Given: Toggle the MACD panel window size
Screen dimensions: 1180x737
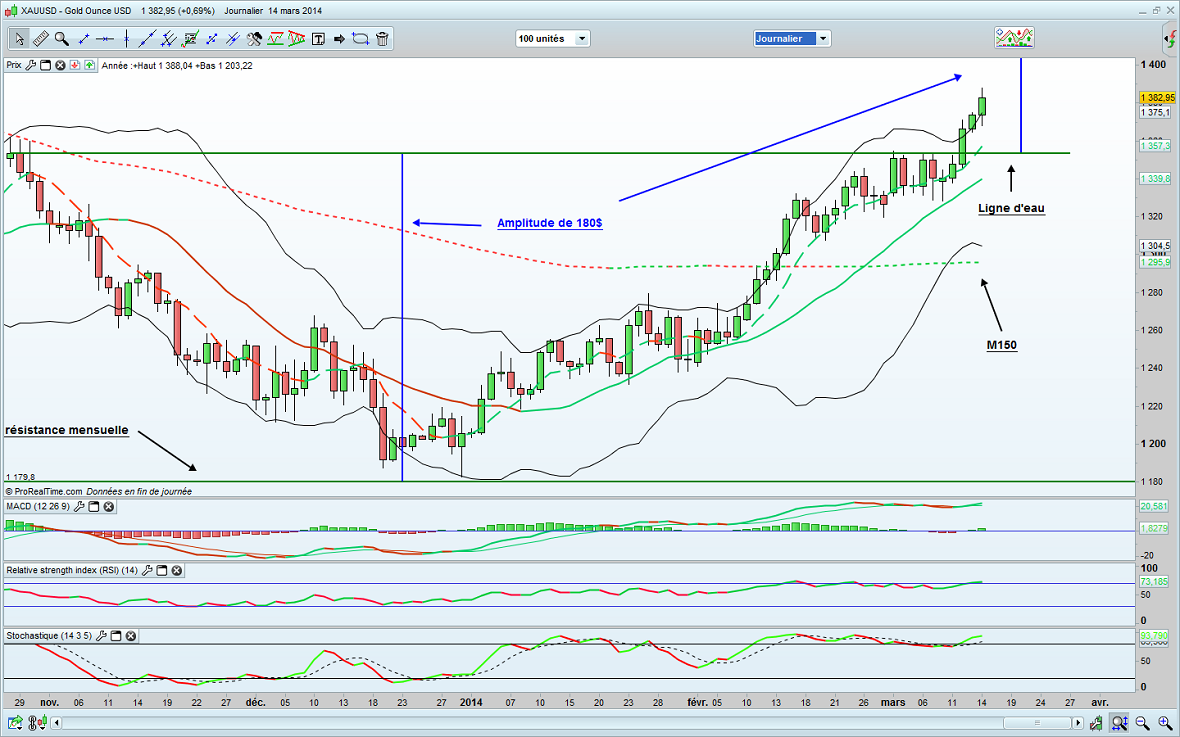Looking at the screenshot, I should click(x=92, y=507).
